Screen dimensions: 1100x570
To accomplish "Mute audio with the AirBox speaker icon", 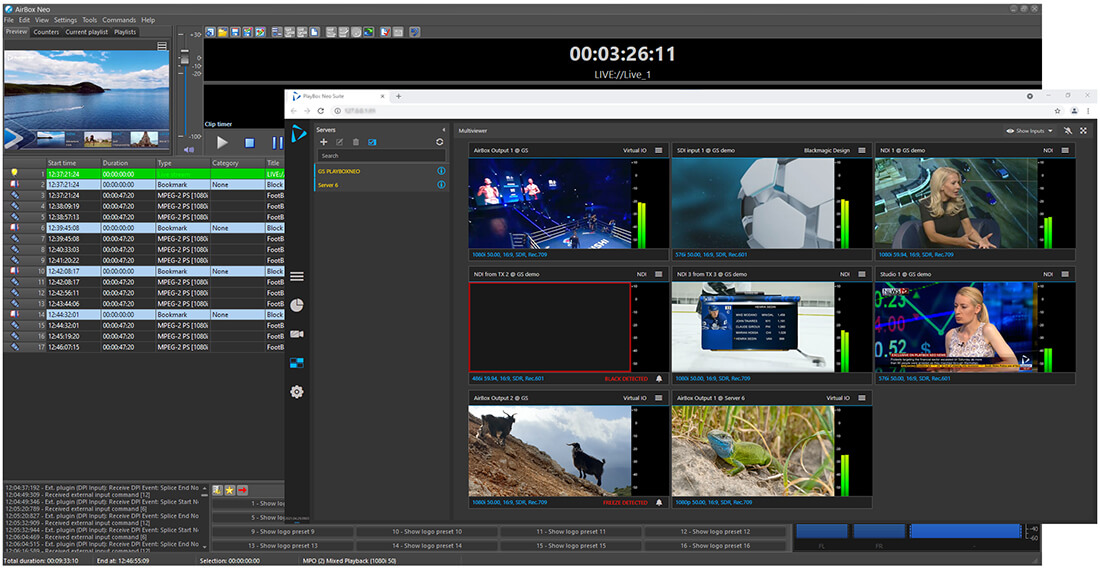I will [188, 149].
